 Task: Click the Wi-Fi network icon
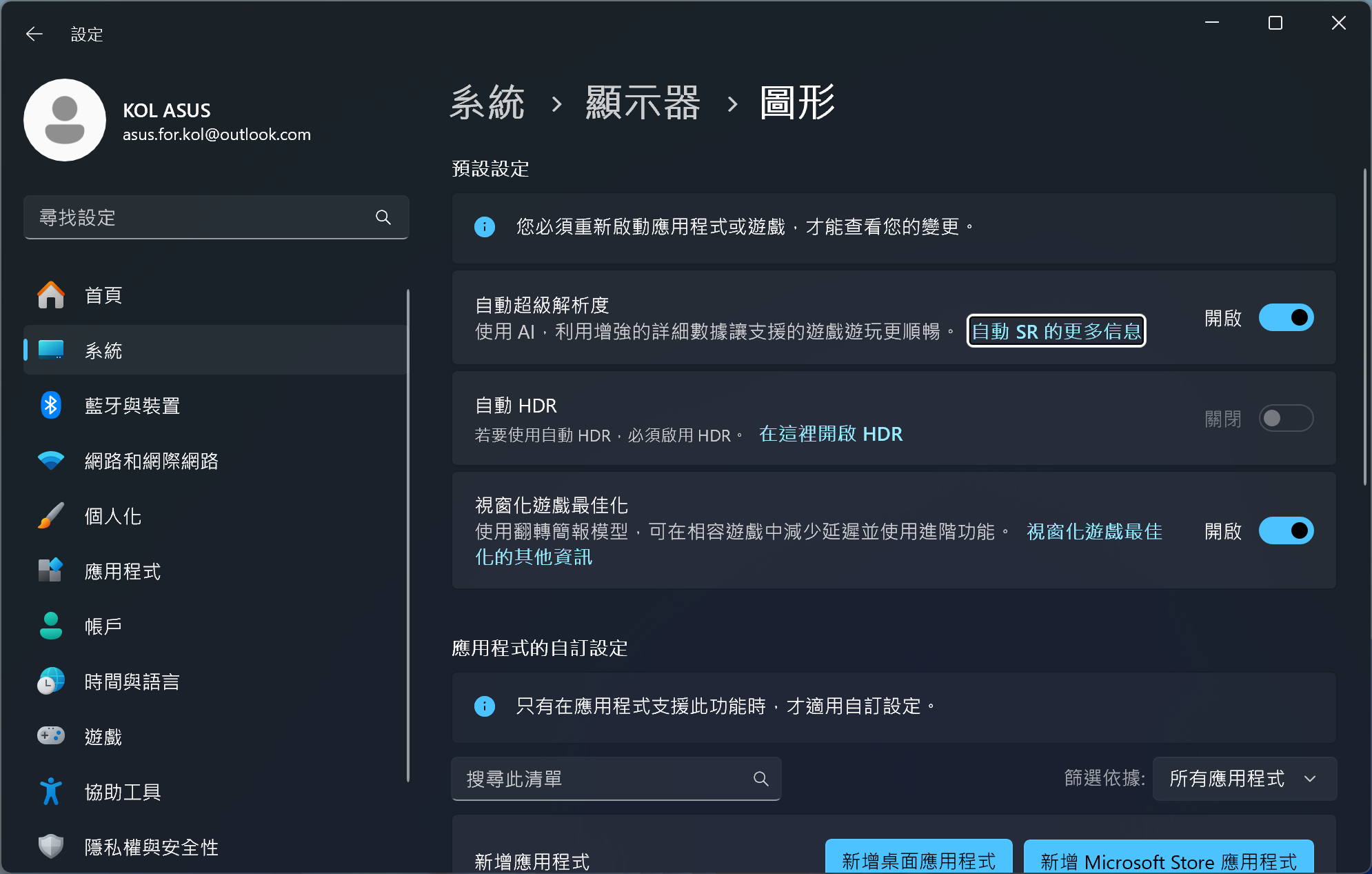coord(51,461)
